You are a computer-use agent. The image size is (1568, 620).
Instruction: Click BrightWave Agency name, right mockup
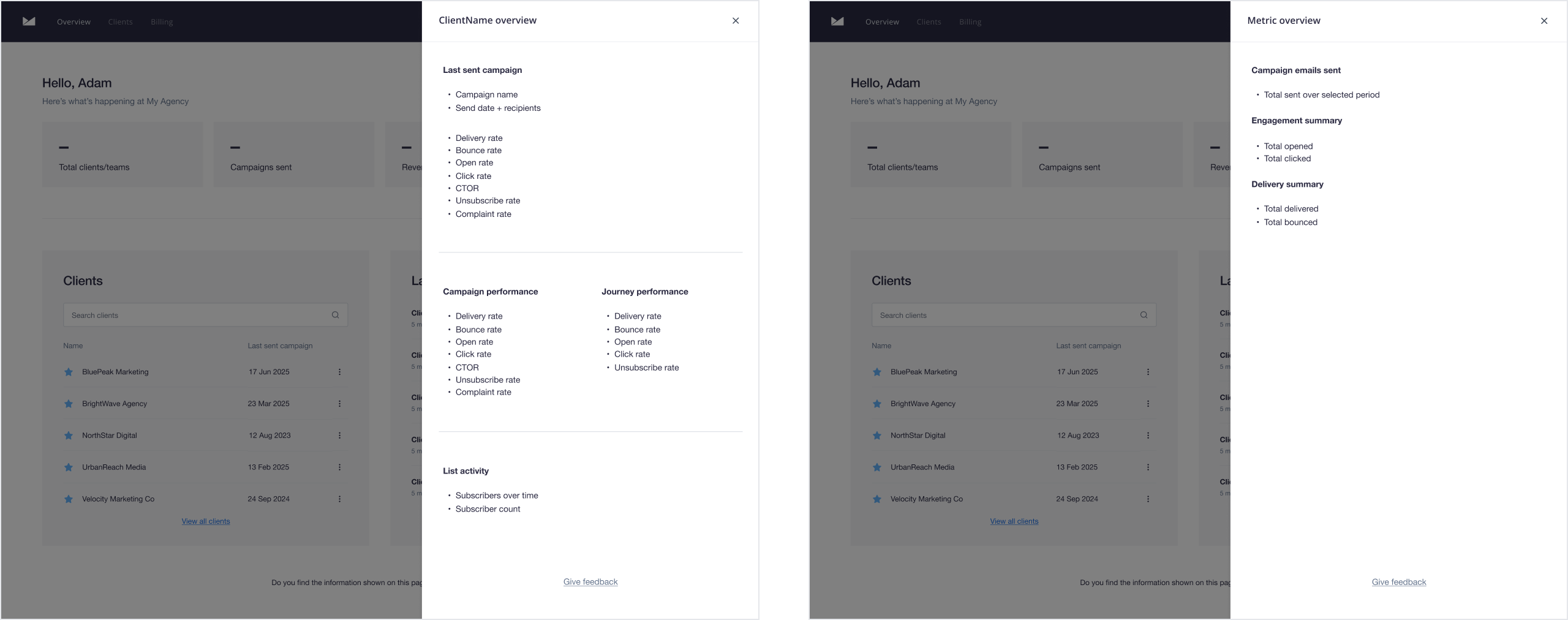click(923, 404)
